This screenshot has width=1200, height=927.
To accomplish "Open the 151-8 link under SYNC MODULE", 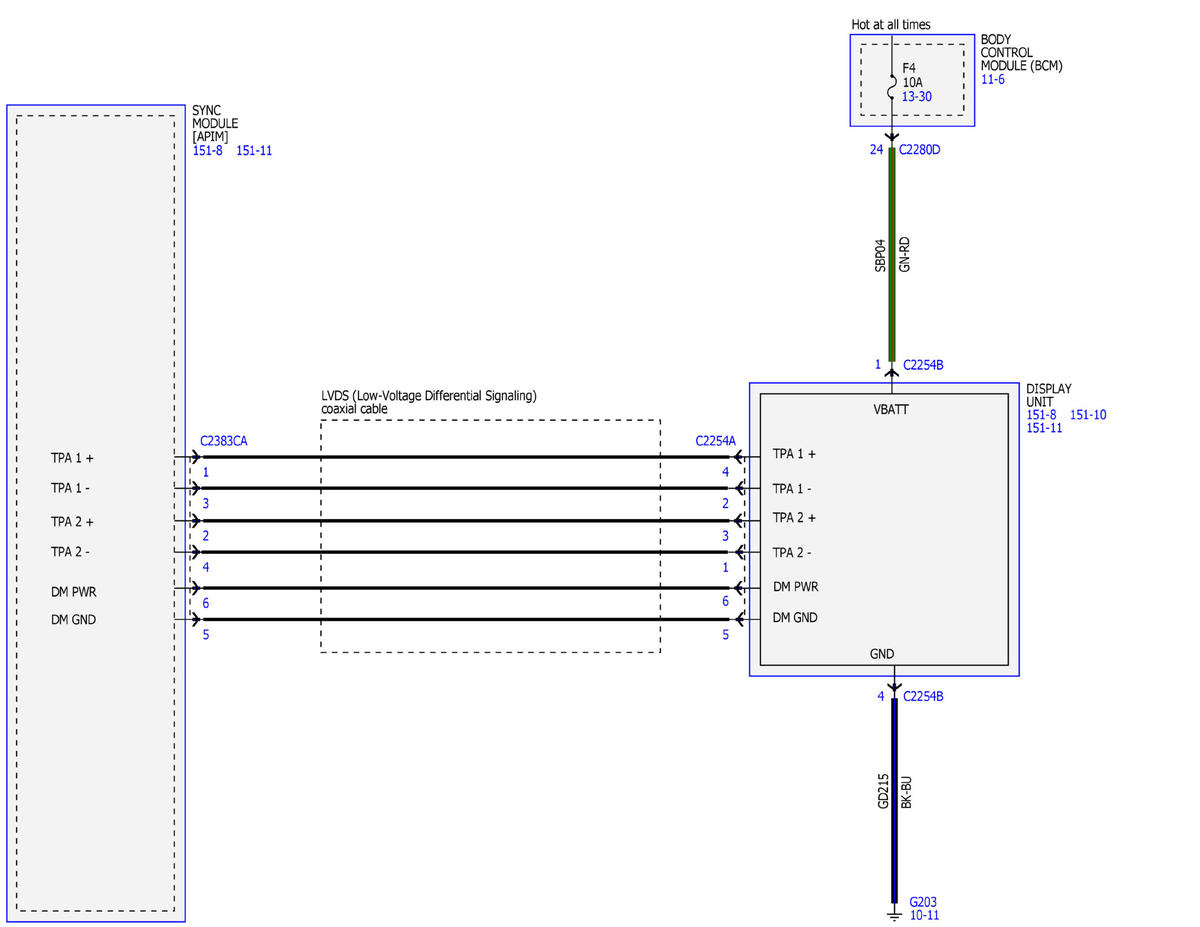I will click(206, 151).
